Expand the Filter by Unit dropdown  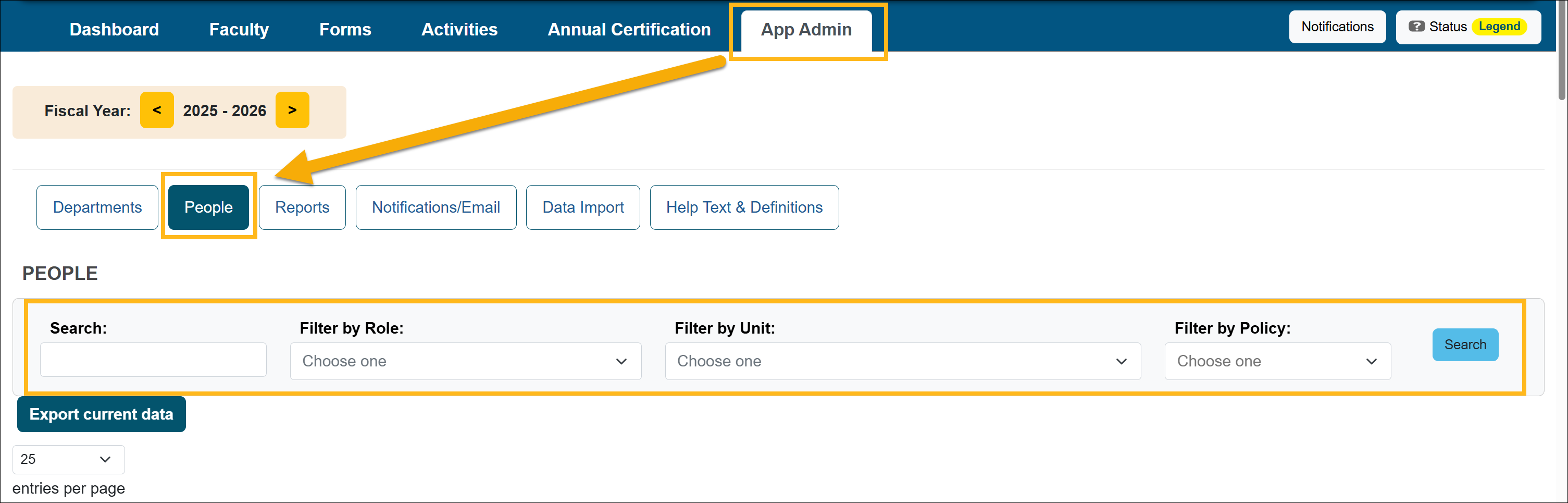point(902,361)
